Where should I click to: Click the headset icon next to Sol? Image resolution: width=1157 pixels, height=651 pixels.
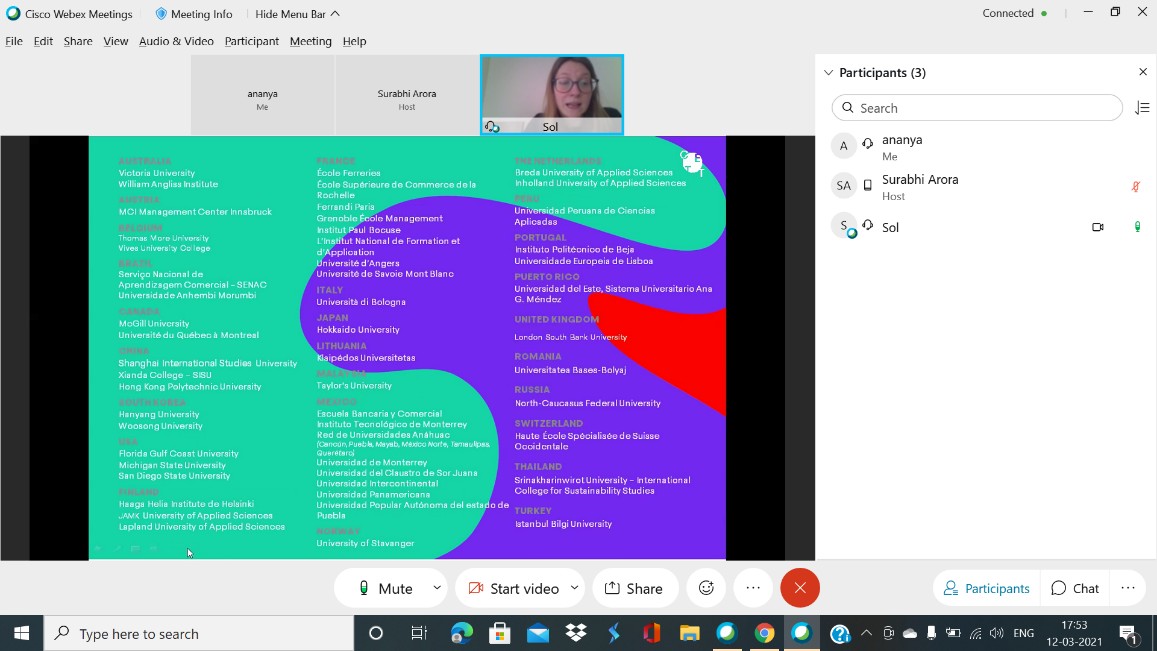[868, 225]
